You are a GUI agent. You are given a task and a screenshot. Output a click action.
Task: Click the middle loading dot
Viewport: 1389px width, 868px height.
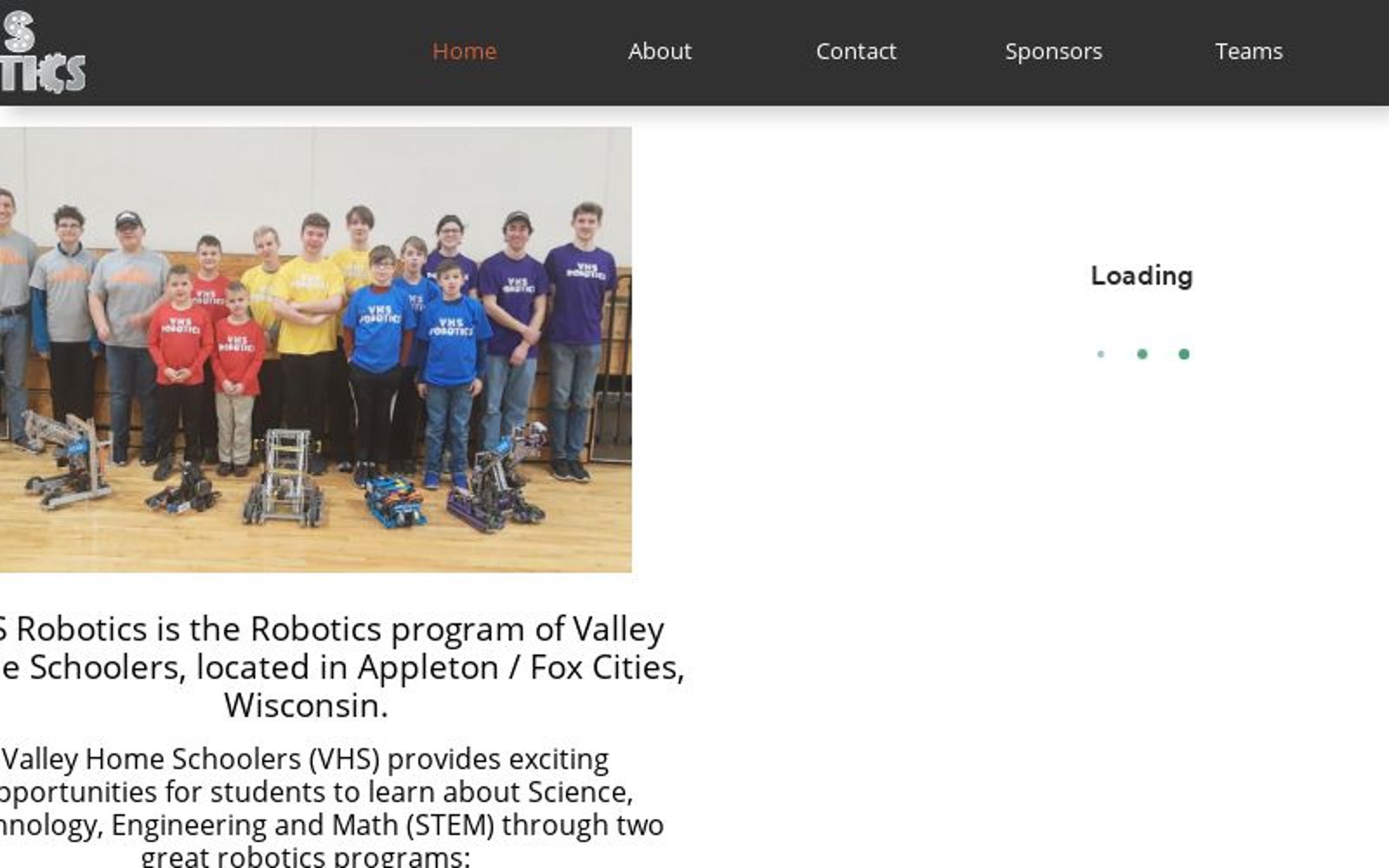[1142, 354]
